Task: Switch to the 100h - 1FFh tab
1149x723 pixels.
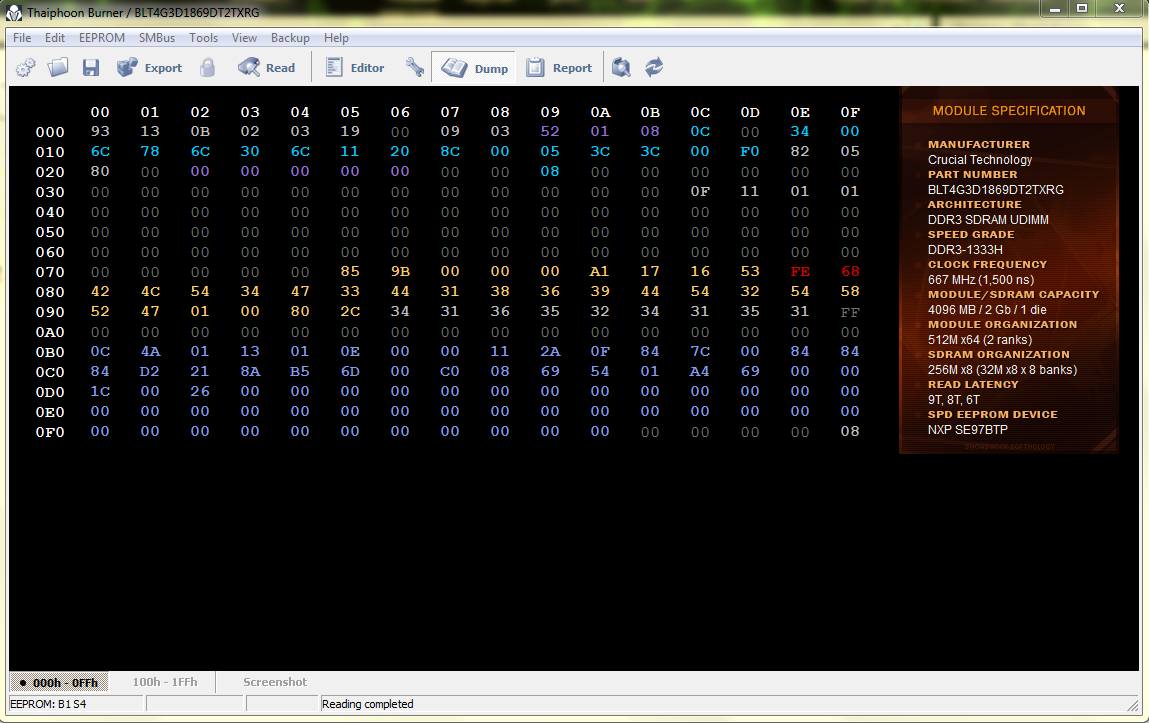Action: [165, 682]
